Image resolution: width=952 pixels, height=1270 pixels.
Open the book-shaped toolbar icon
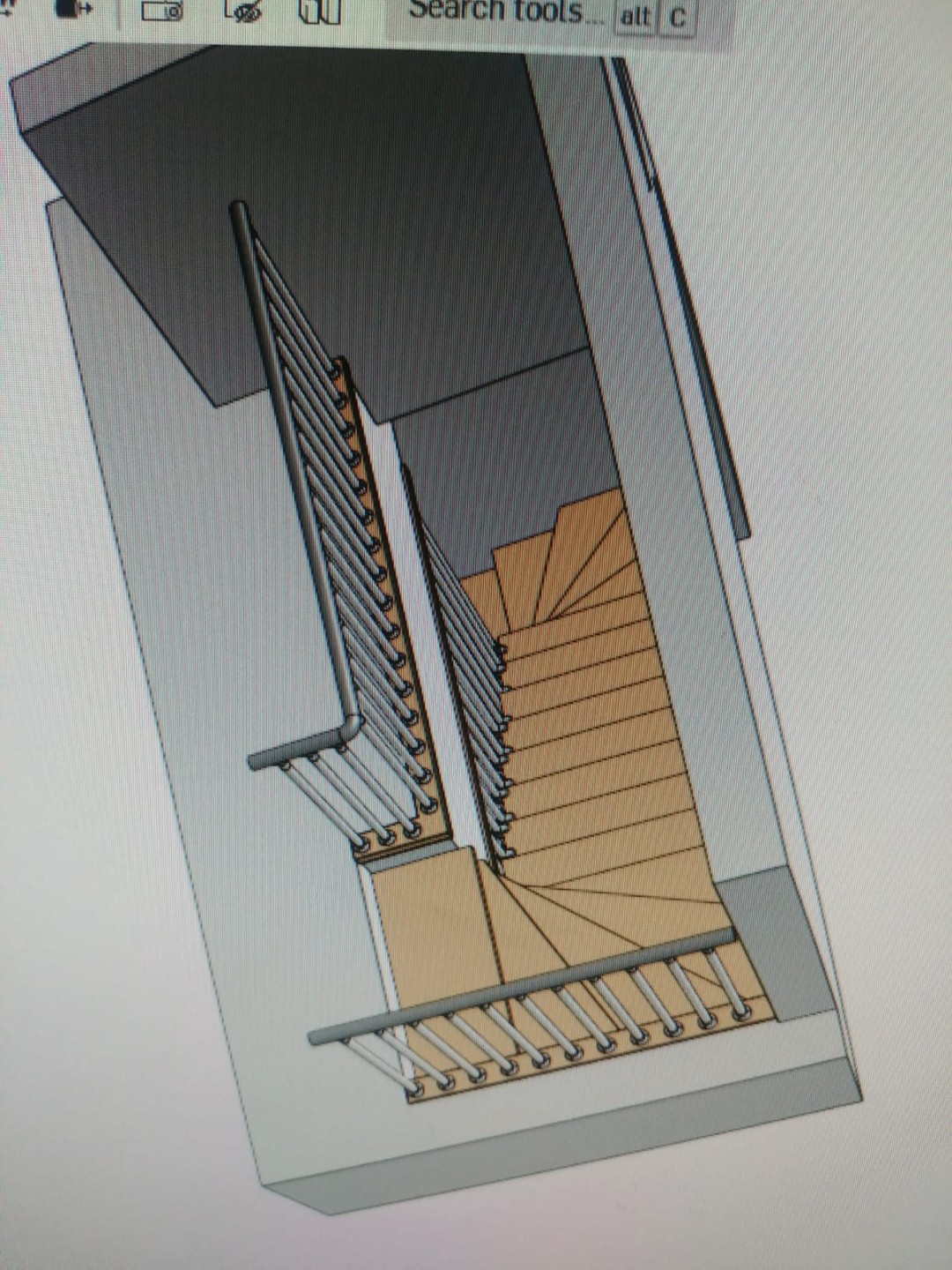[x=319, y=11]
